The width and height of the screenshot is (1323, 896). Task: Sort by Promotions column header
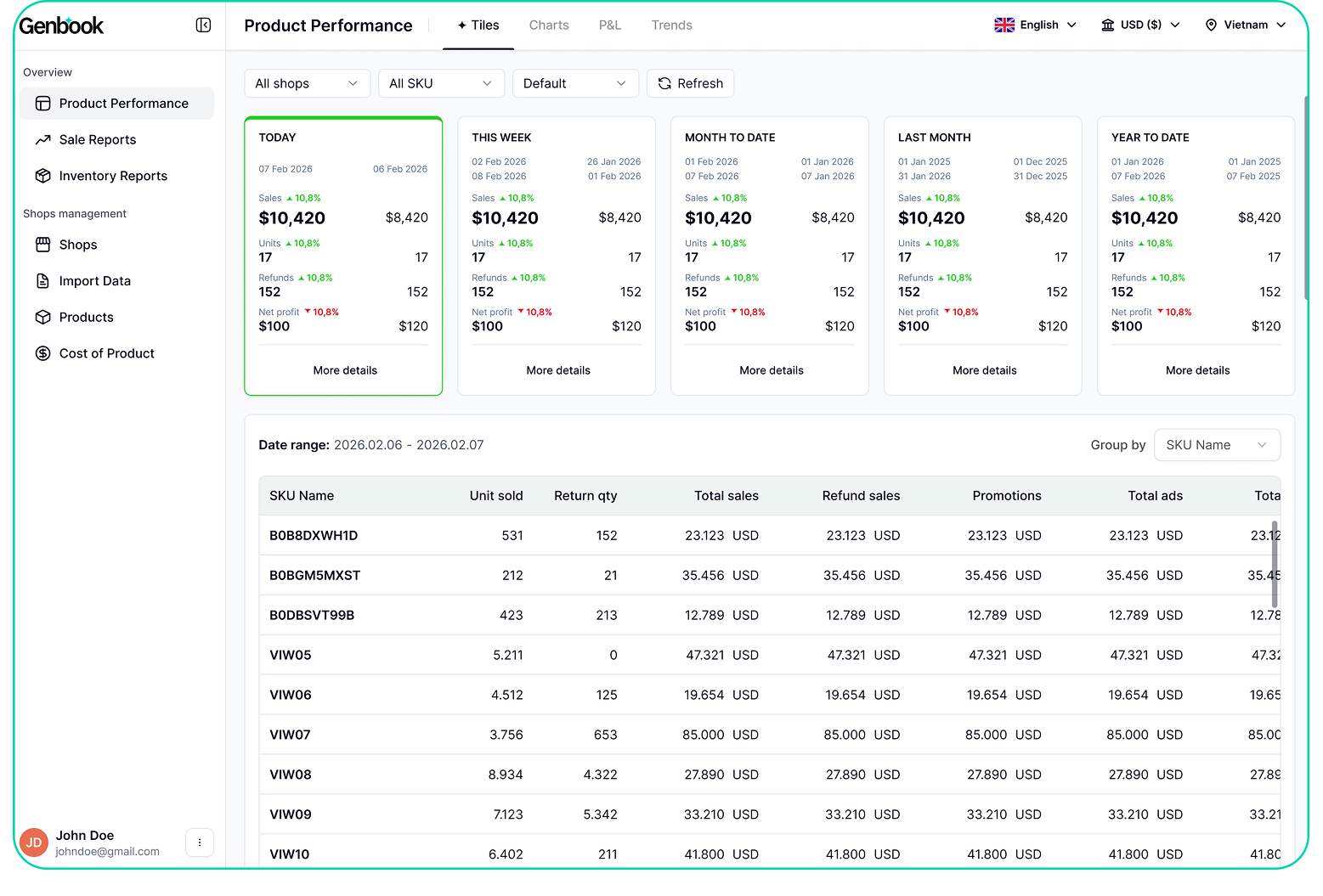1007,496
